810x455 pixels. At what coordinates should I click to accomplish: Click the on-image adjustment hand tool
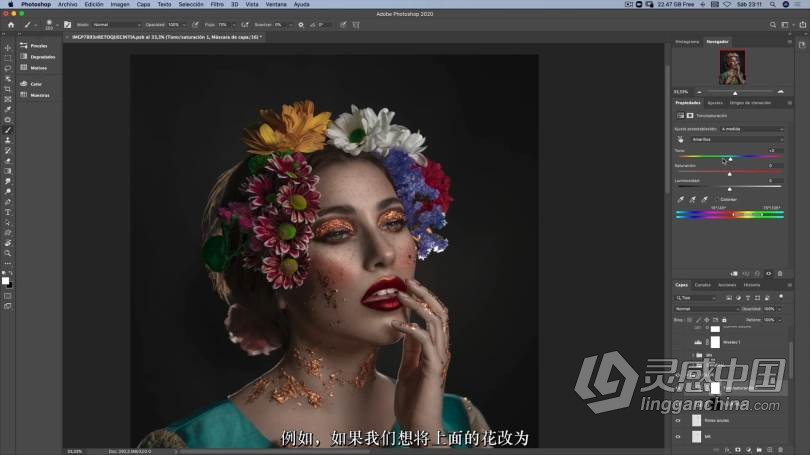(680, 139)
